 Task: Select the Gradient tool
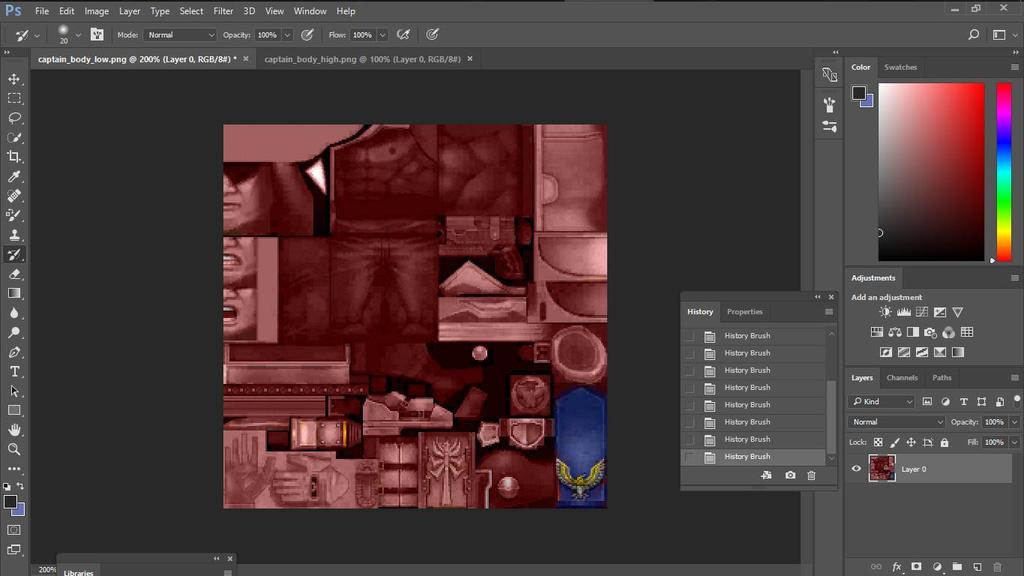click(14, 293)
